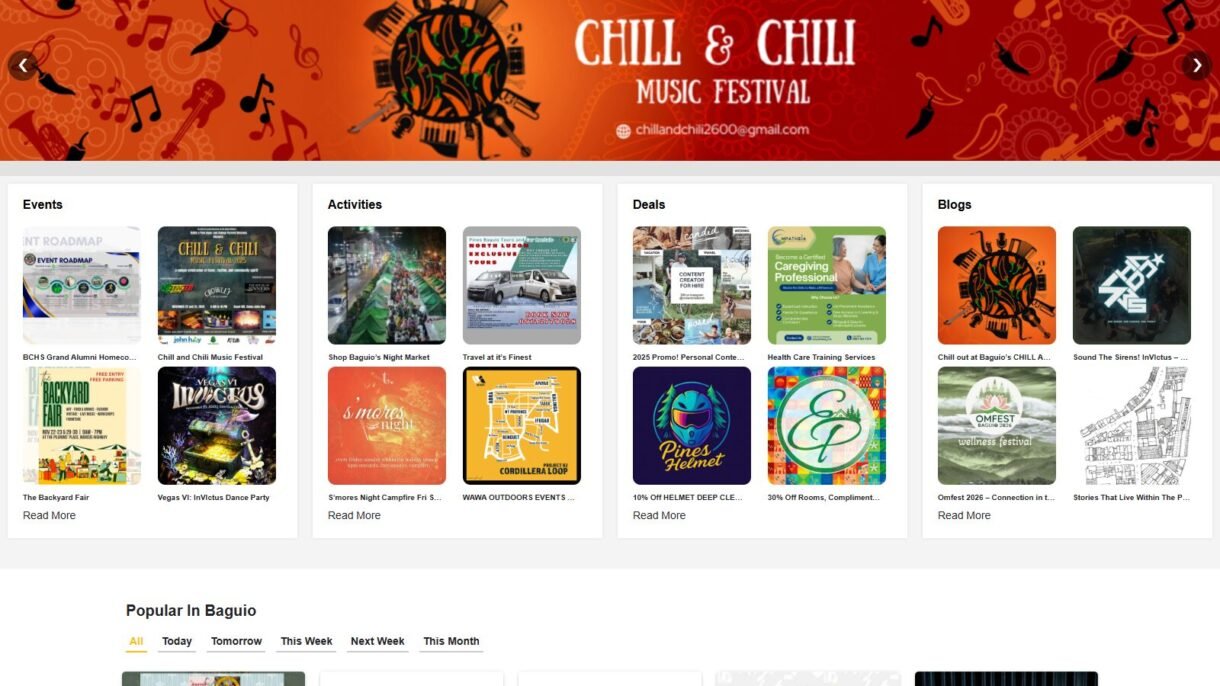
Task: Open Vegas VI: InVictus Dance Party title link
Action: (214, 497)
